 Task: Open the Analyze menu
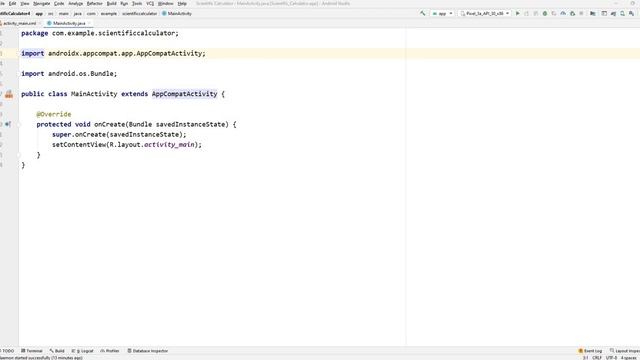pos(76,3)
